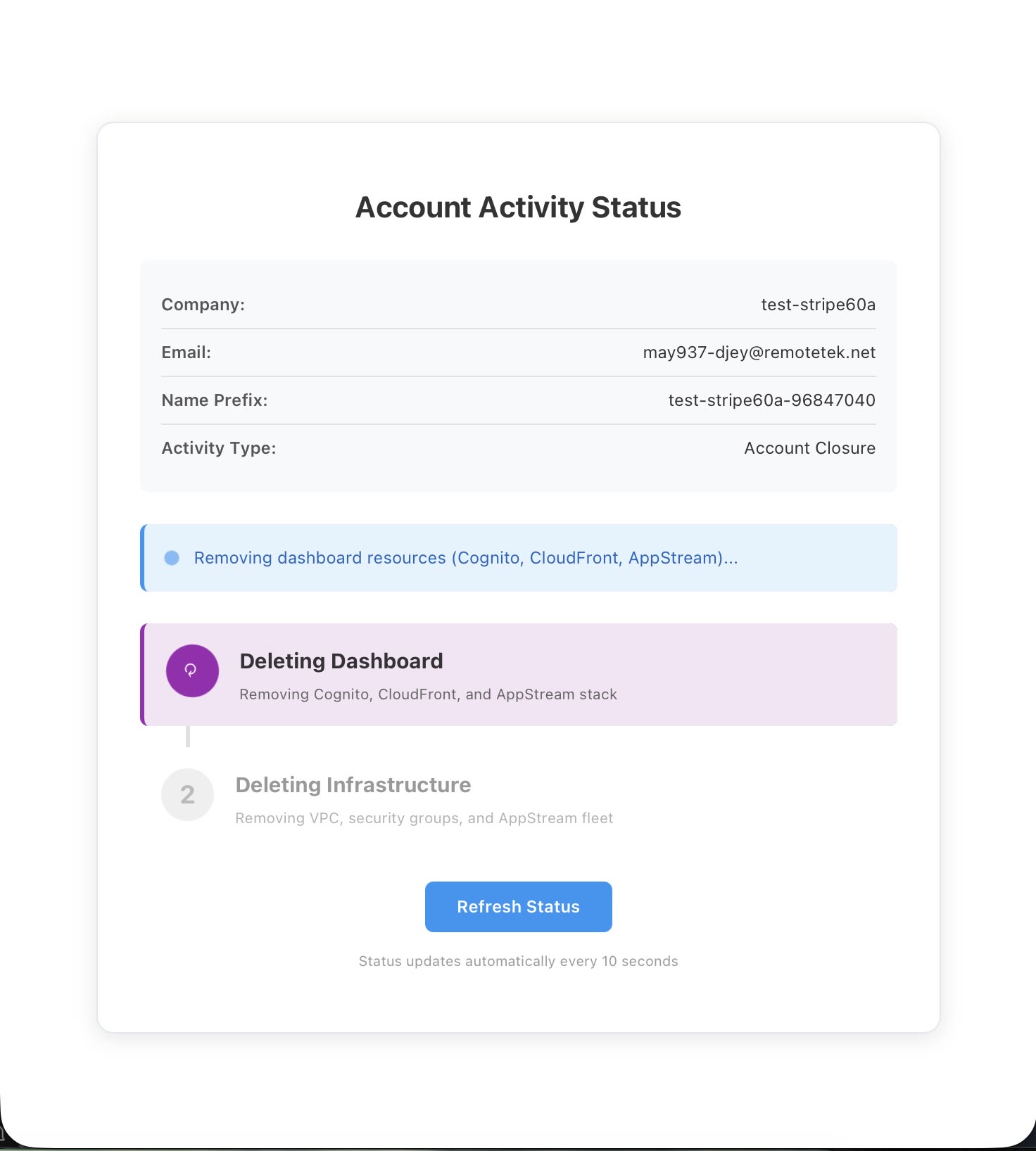Click the Name Prefix label
The image size is (1036, 1151).
pyautogui.click(x=215, y=400)
